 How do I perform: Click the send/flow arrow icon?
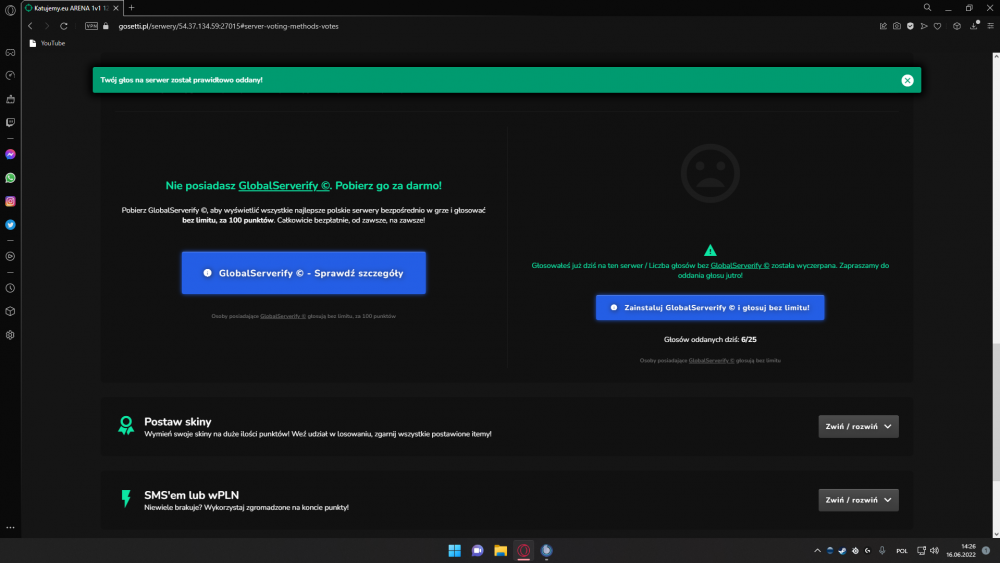923,26
